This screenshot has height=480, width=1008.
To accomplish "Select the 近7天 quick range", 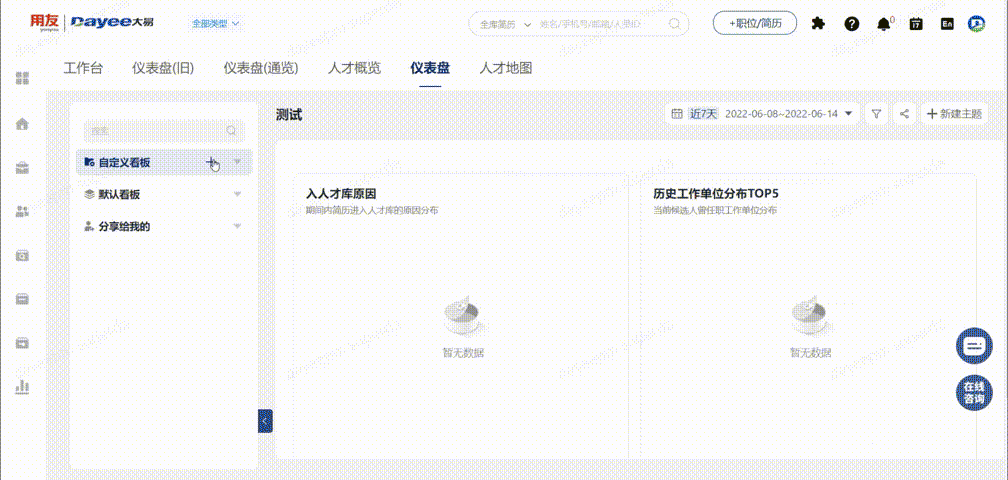I will (703, 114).
